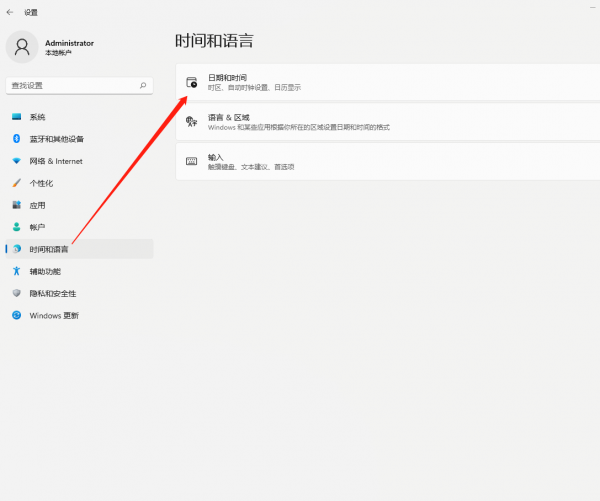Go back with the arrow beside 设置
Image resolution: width=600 pixels, height=501 pixels.
[10, 12]
